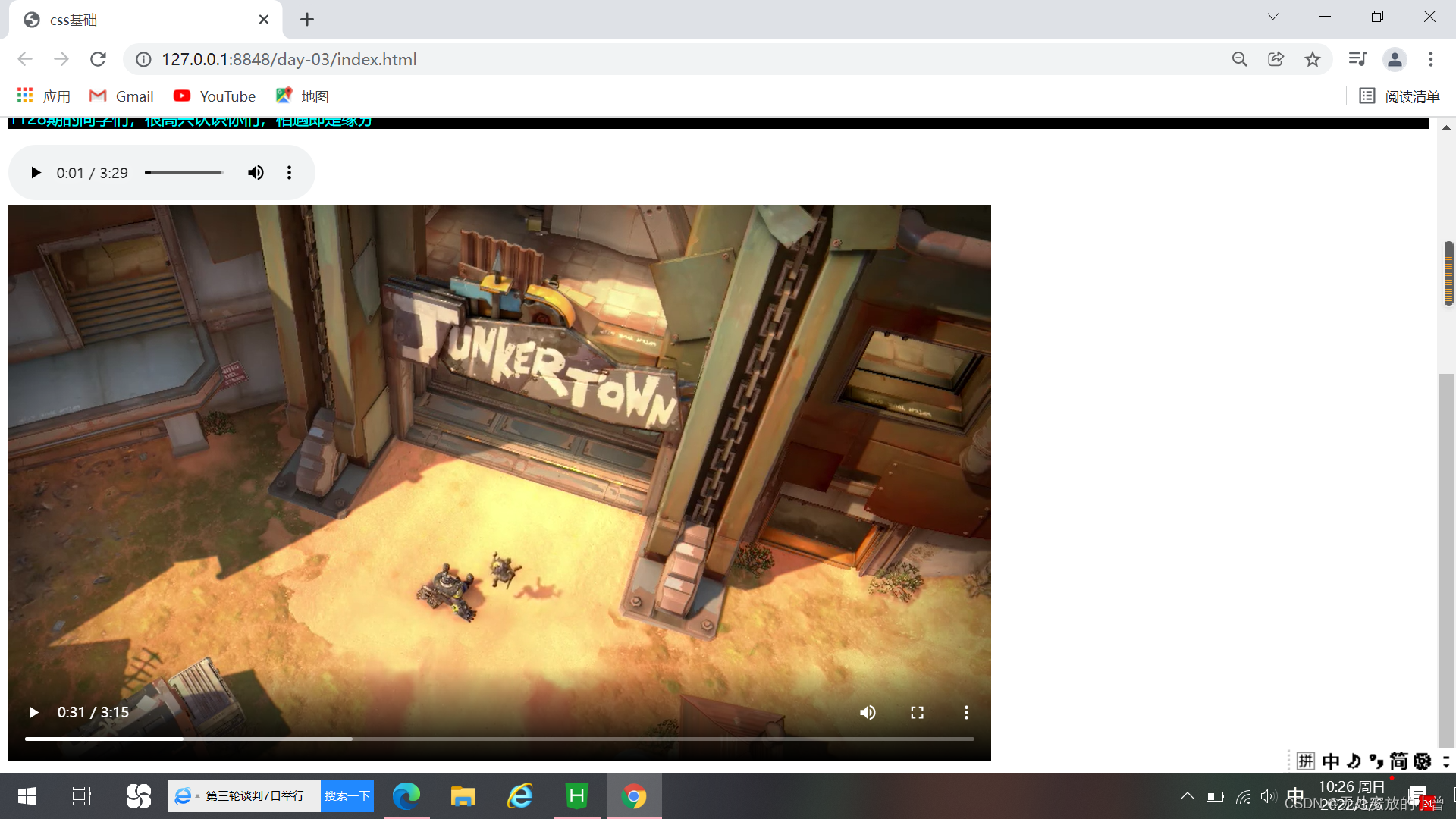The width and height of the screenshot is (1456, 819).
Task: Click the 搜索一下 search button
Action: [x=347, y=796]
